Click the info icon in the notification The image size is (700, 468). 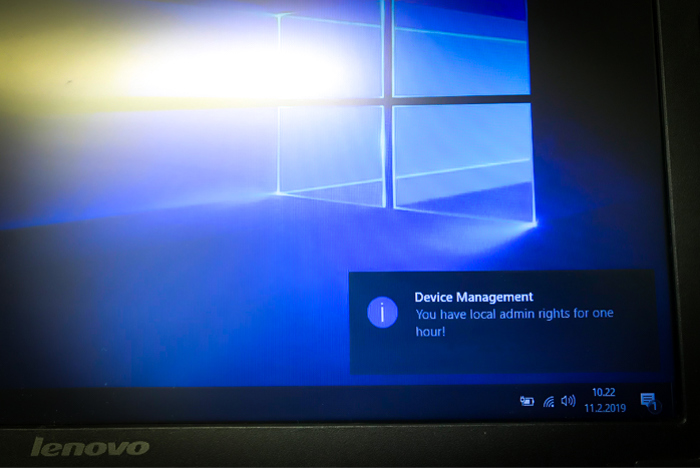[x=382, y=312]
